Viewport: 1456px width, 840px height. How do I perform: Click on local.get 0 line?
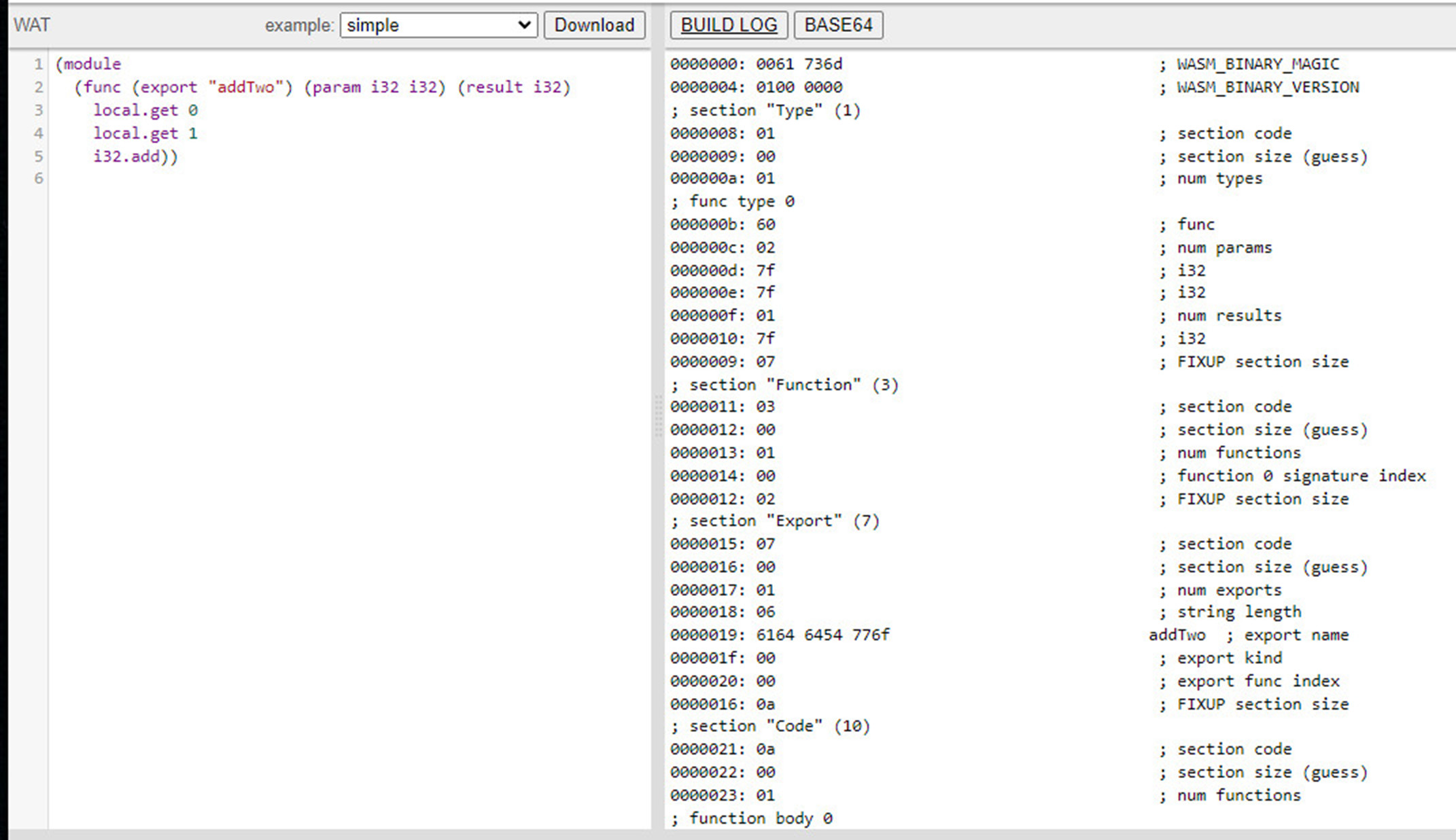145,111
